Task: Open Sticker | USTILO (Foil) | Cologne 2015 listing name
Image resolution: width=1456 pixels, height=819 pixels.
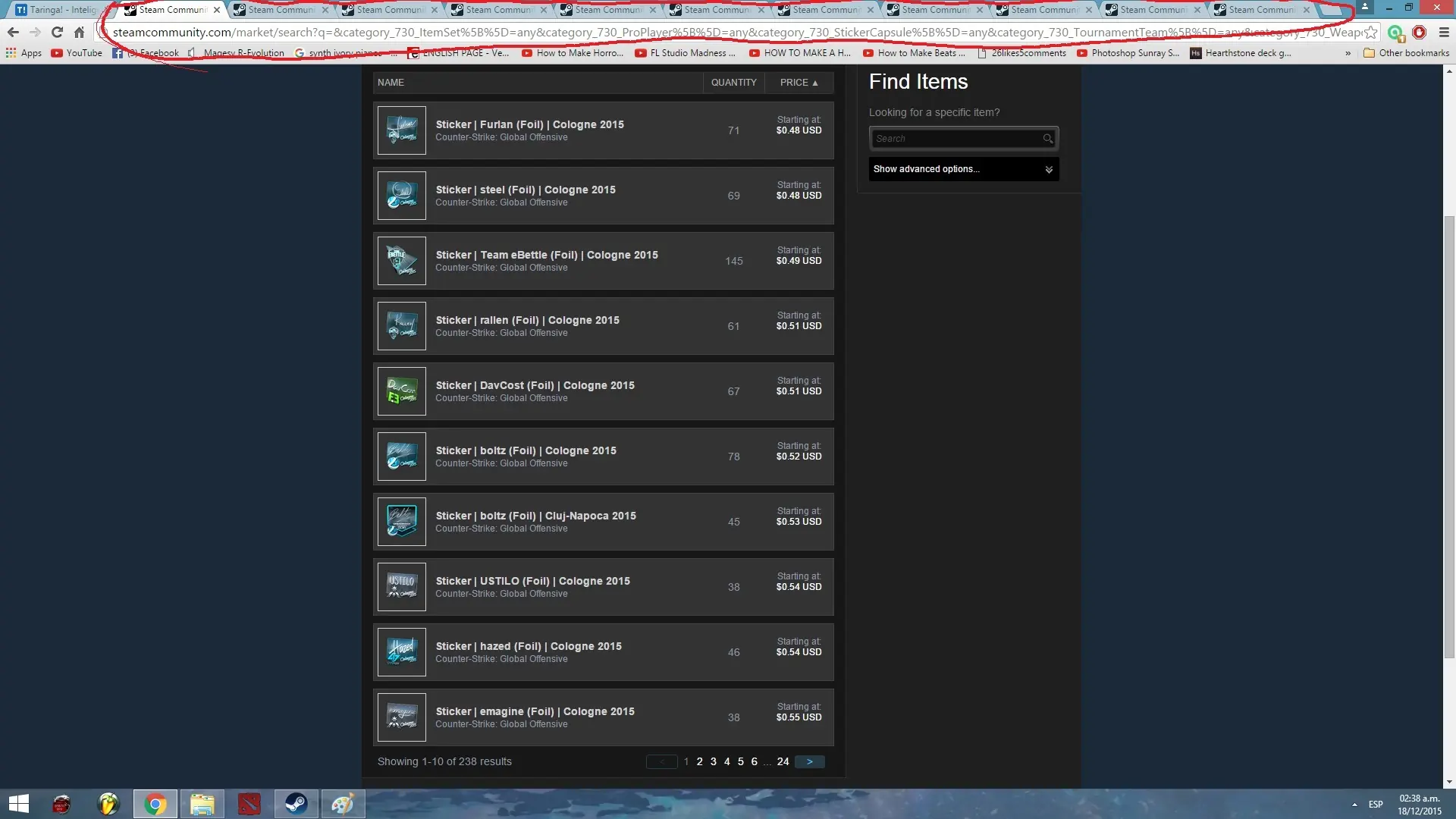Action: (x=532, y=581)
